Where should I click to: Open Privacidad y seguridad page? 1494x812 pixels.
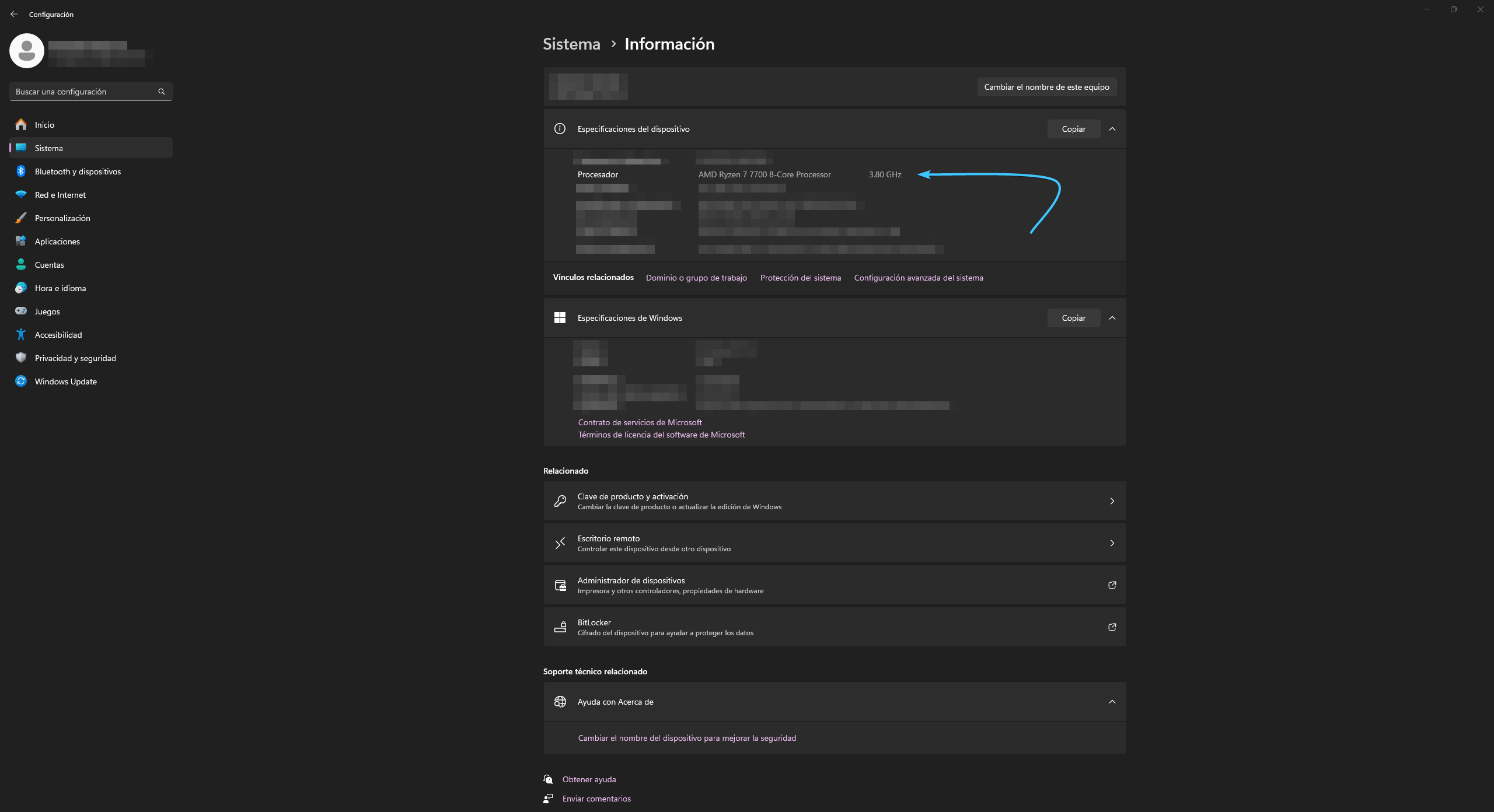coord(91,358)
